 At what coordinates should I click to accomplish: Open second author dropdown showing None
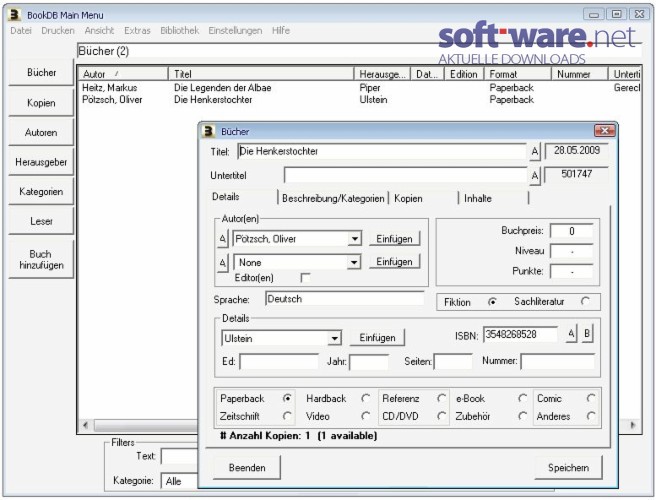coord(354,262)
